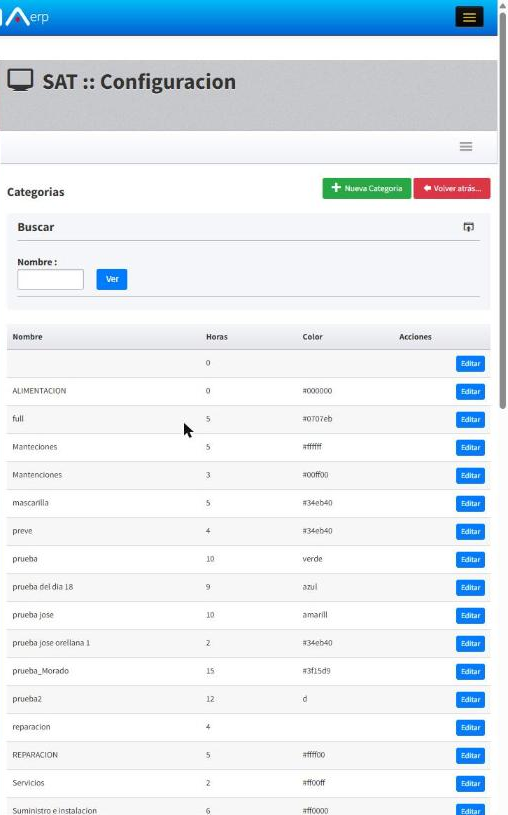
Task: Edit the full category row
Action: (470, 419)
